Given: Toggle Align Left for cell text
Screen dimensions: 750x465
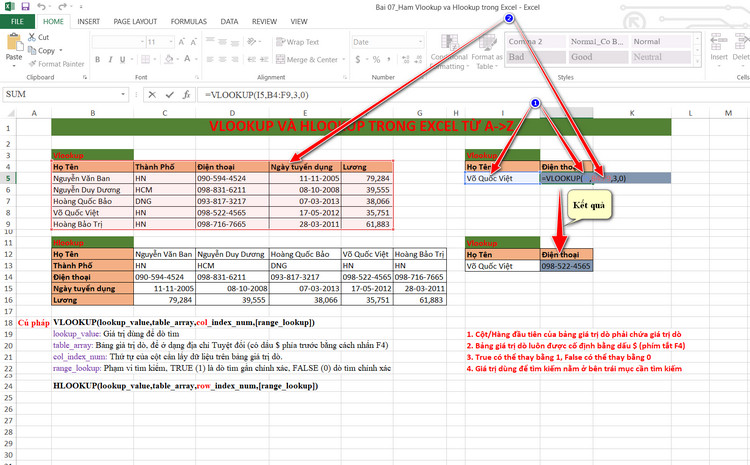Looking at the screenshot, I should [x=210, y=59].
